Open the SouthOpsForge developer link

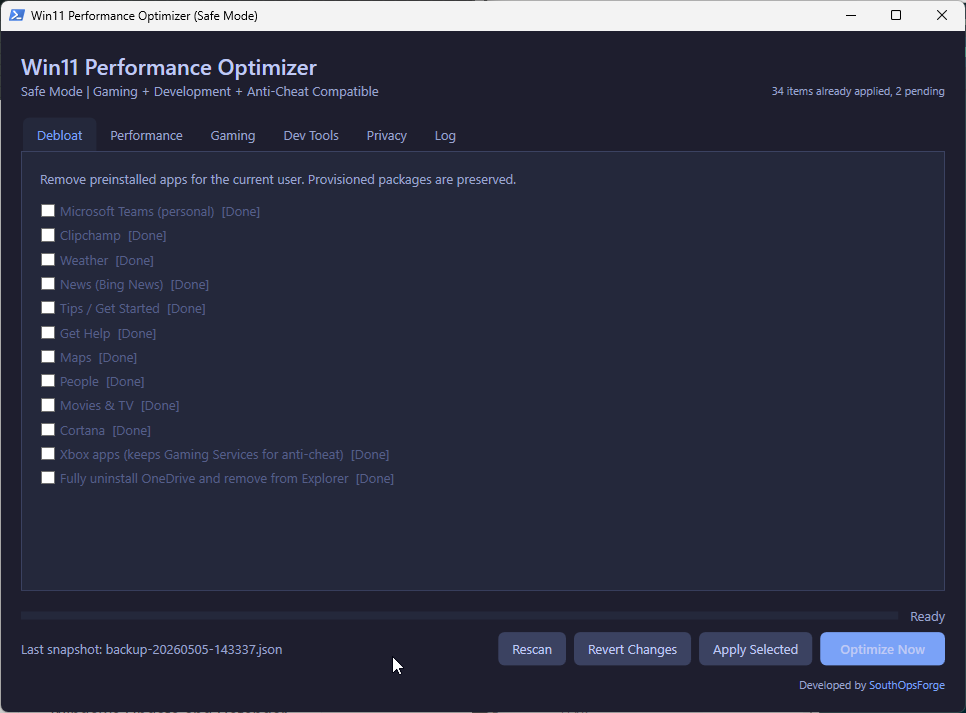pyautogui.click(x=906, y=685)
